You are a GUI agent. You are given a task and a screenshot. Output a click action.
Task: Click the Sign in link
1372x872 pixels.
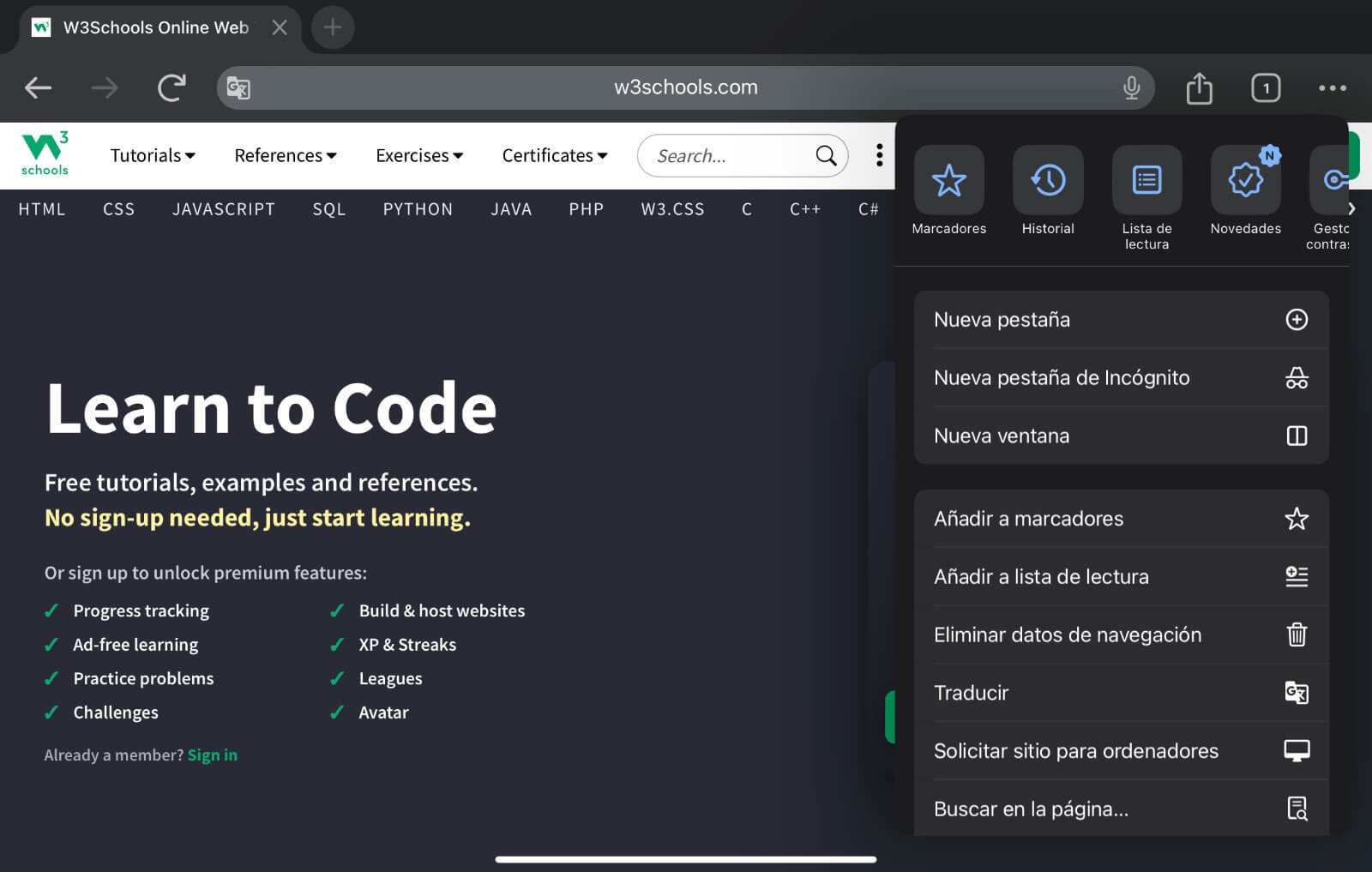[213, 755]
